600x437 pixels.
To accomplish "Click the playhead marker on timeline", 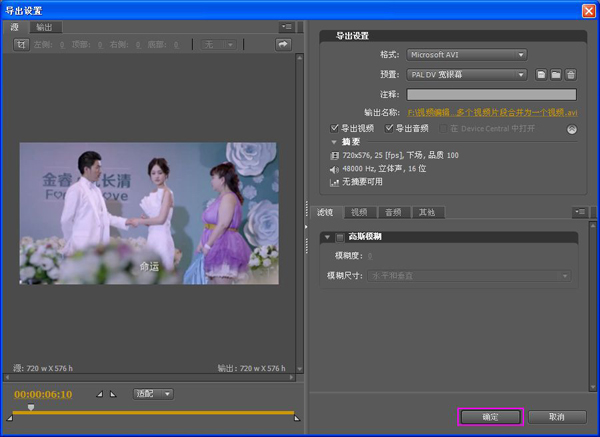I will [31, 407].
